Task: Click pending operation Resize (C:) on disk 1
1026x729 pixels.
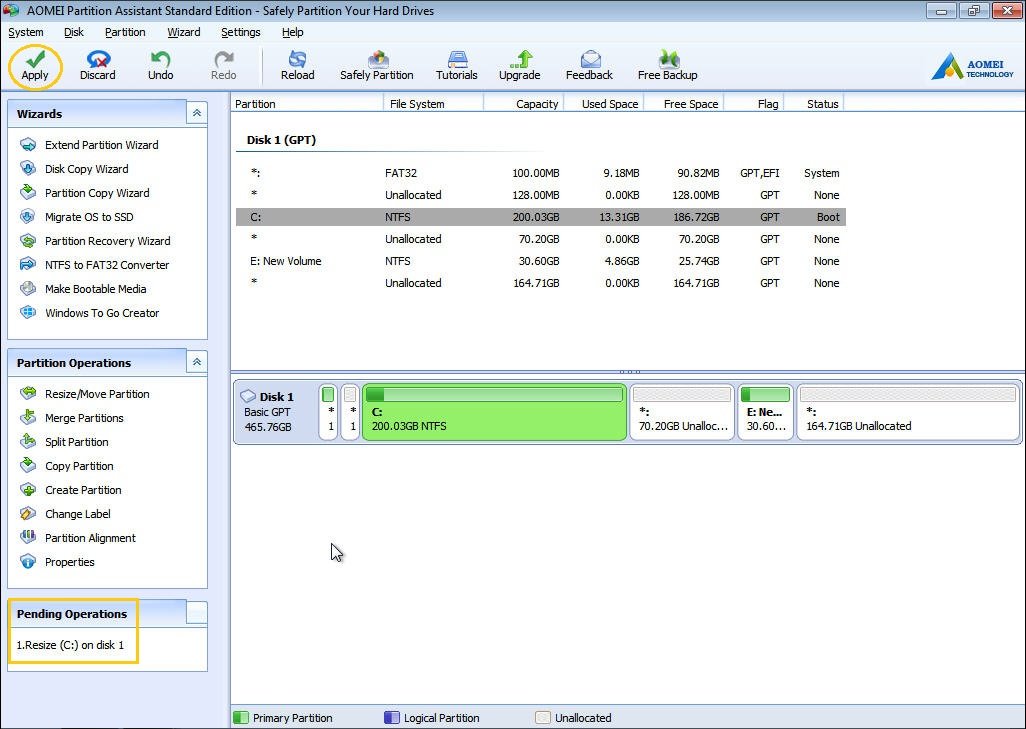Action: pos(70,645)
